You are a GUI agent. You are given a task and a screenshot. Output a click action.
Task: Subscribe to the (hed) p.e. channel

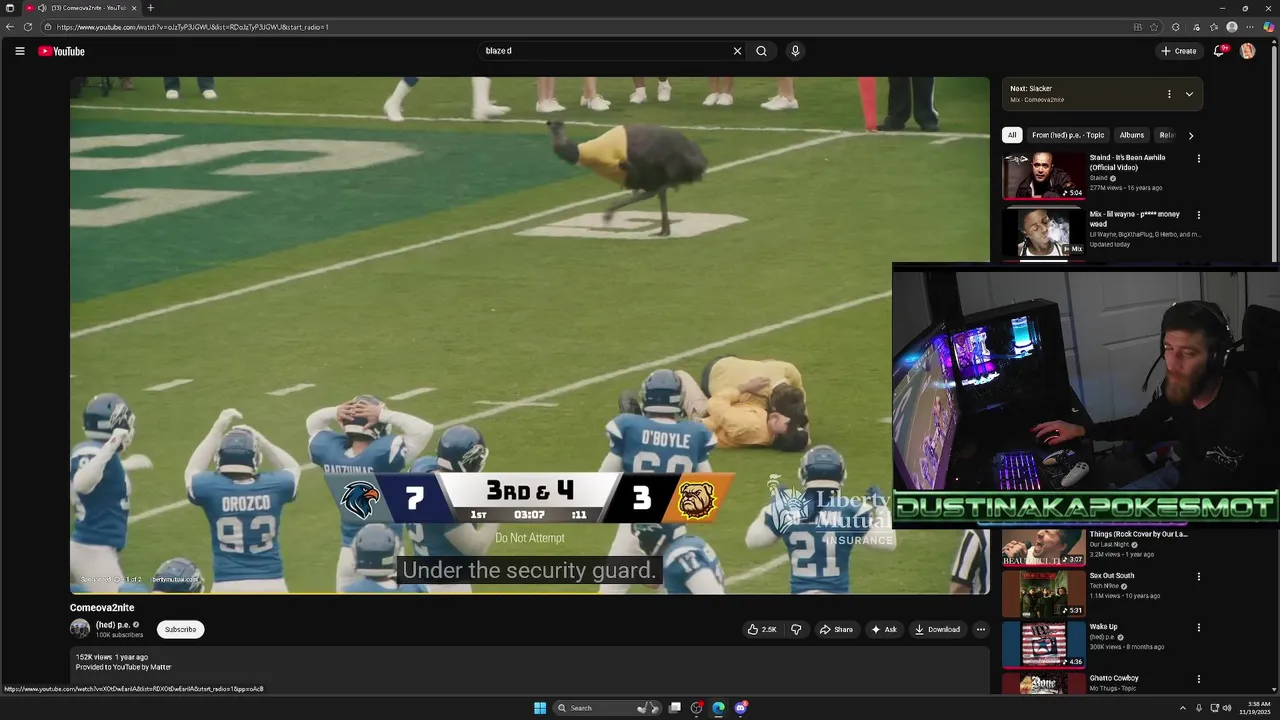180,629
